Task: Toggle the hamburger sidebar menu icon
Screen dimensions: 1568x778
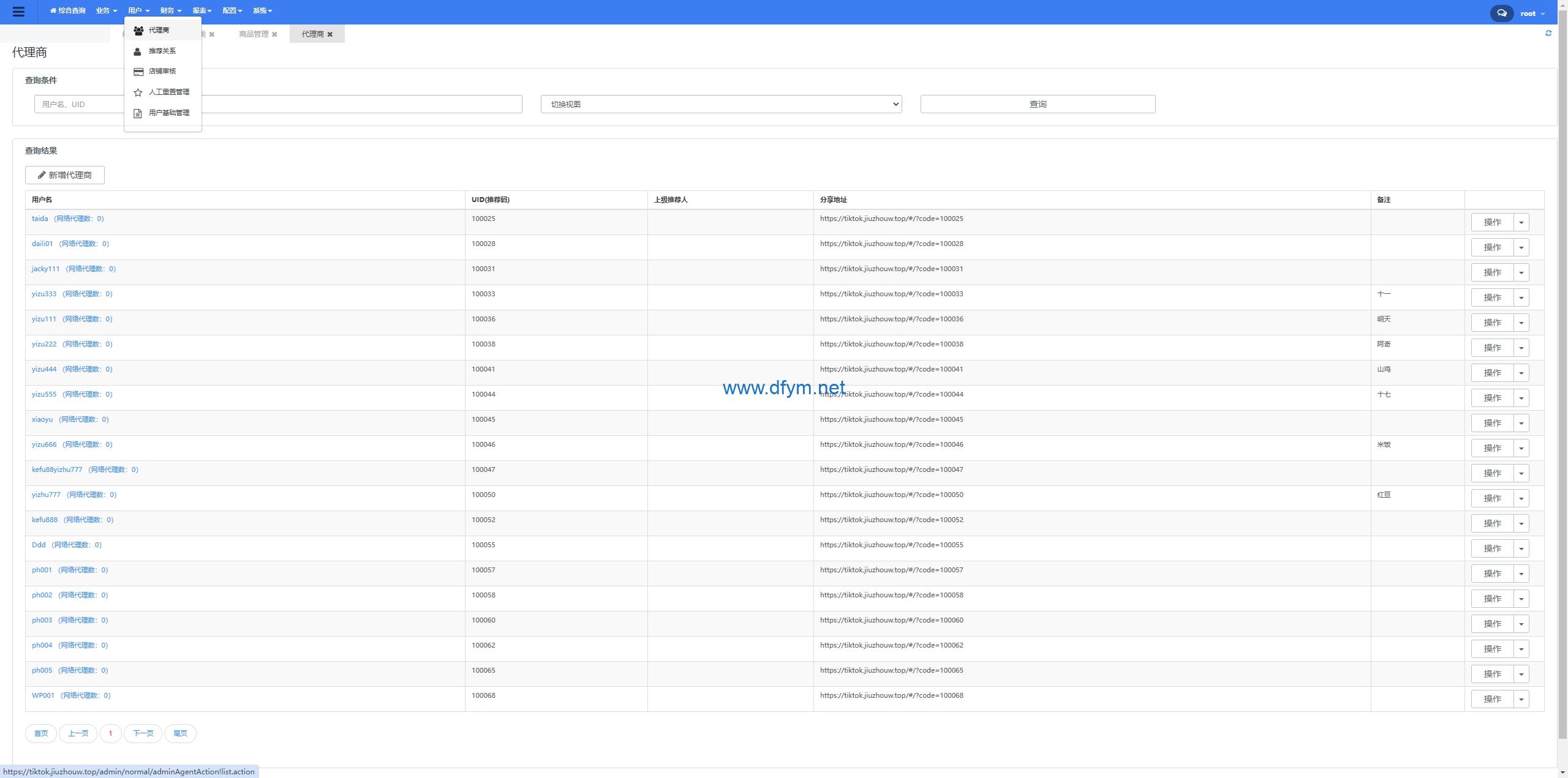Action: coord(18,12)
